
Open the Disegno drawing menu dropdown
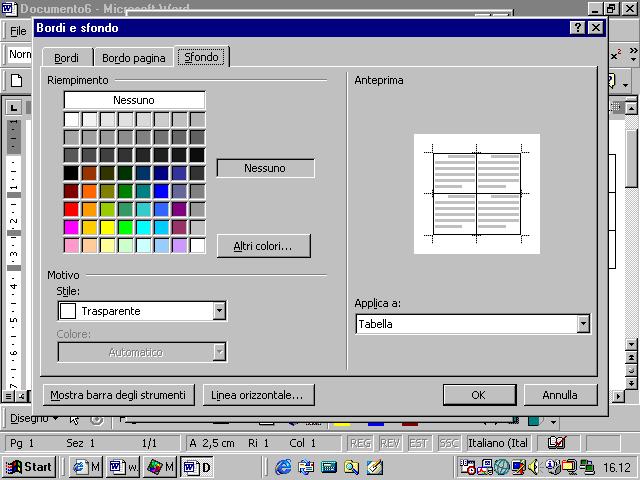coord(34,418)
